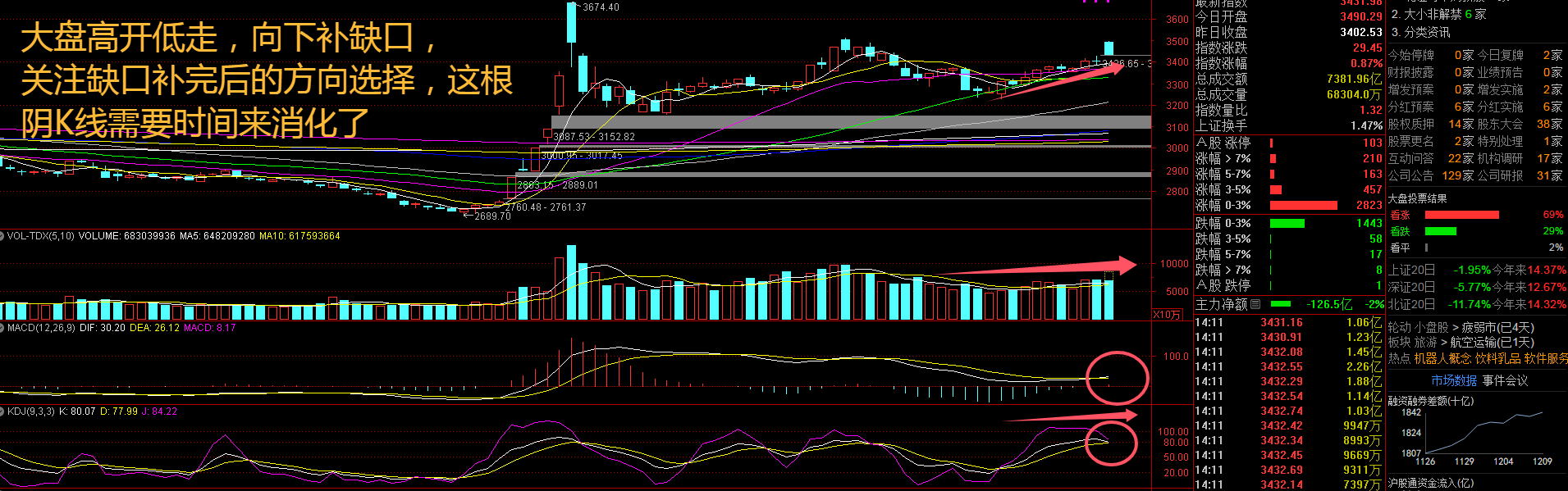The width and height of the screenshot is (1568, 491).
Task: Click the 主力净额 detail list icon
Action: (1255, 305)
